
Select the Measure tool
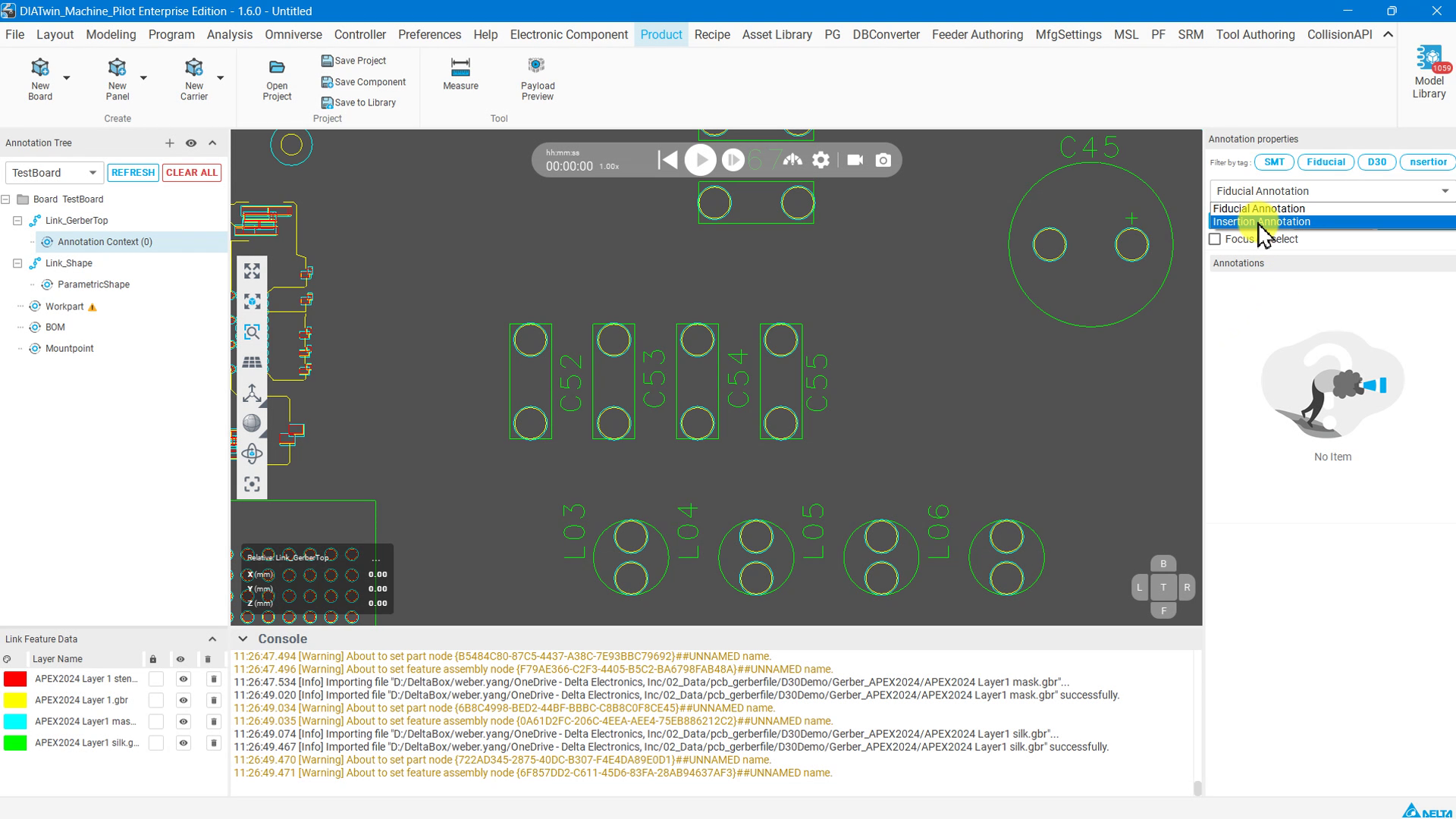(x=460, y=74)
